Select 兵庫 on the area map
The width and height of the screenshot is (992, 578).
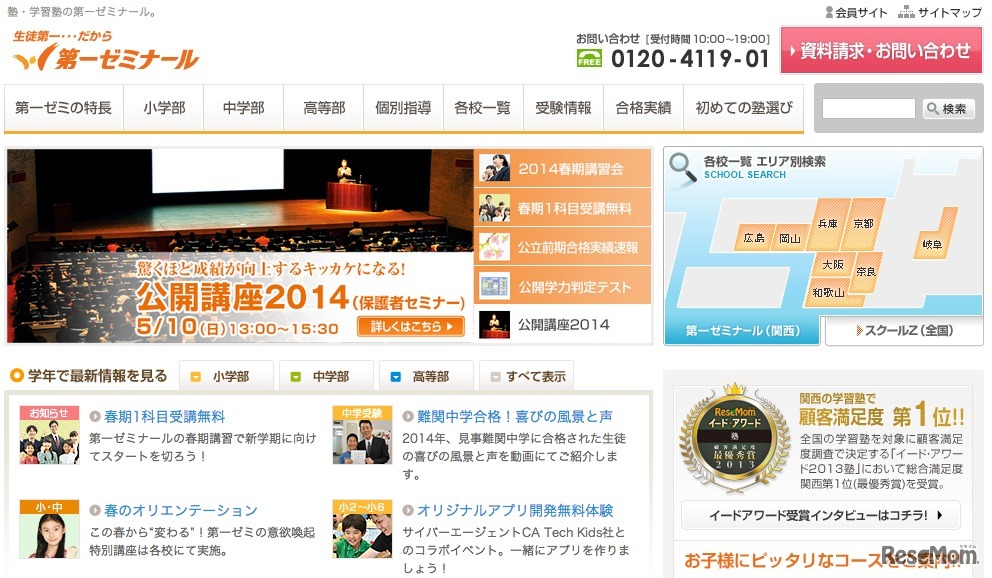828,224
